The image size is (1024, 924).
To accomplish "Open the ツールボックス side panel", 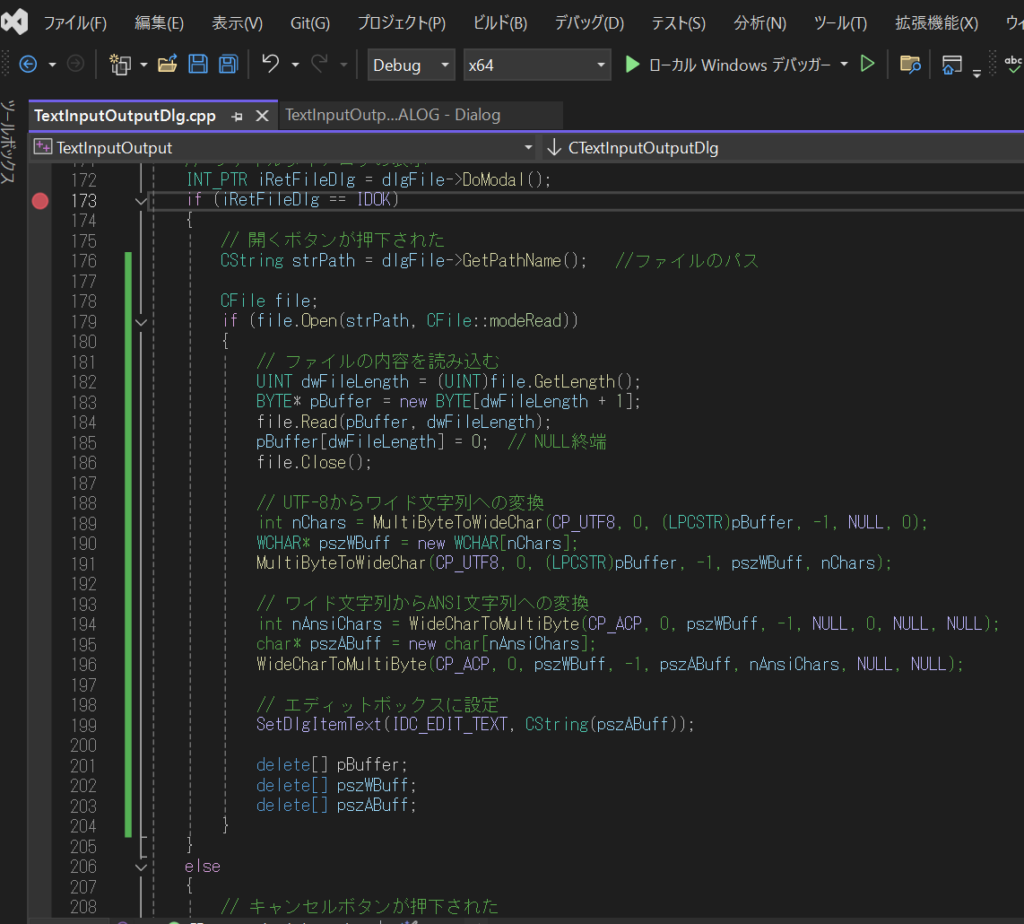I will tap(8, 140).
